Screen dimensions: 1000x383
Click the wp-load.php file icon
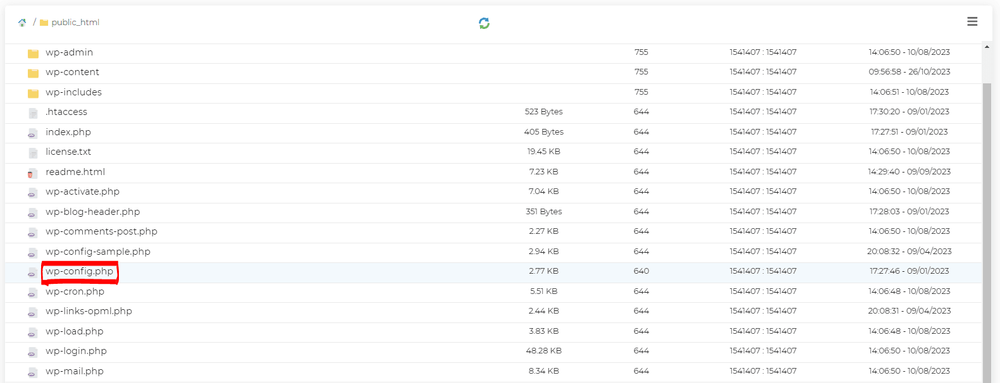point(33,332)
